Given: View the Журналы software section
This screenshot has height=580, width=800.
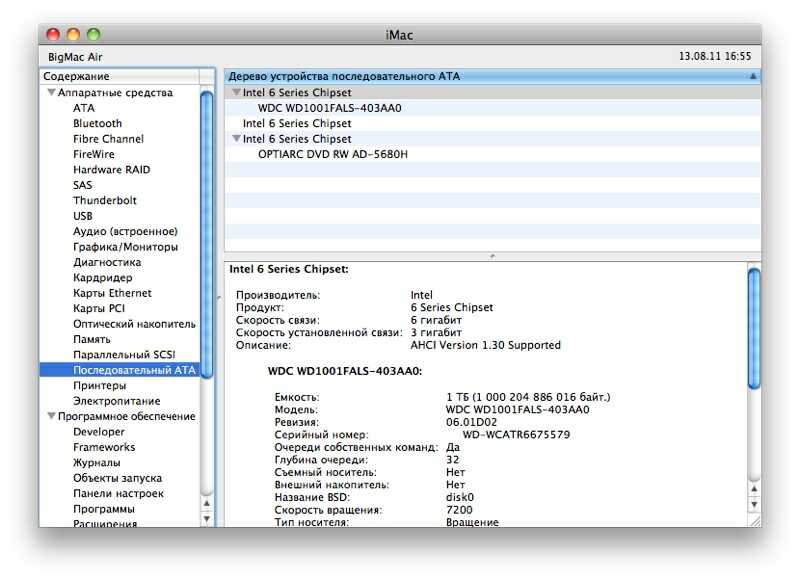Looking at the screenshot, I should click(96, 463).
